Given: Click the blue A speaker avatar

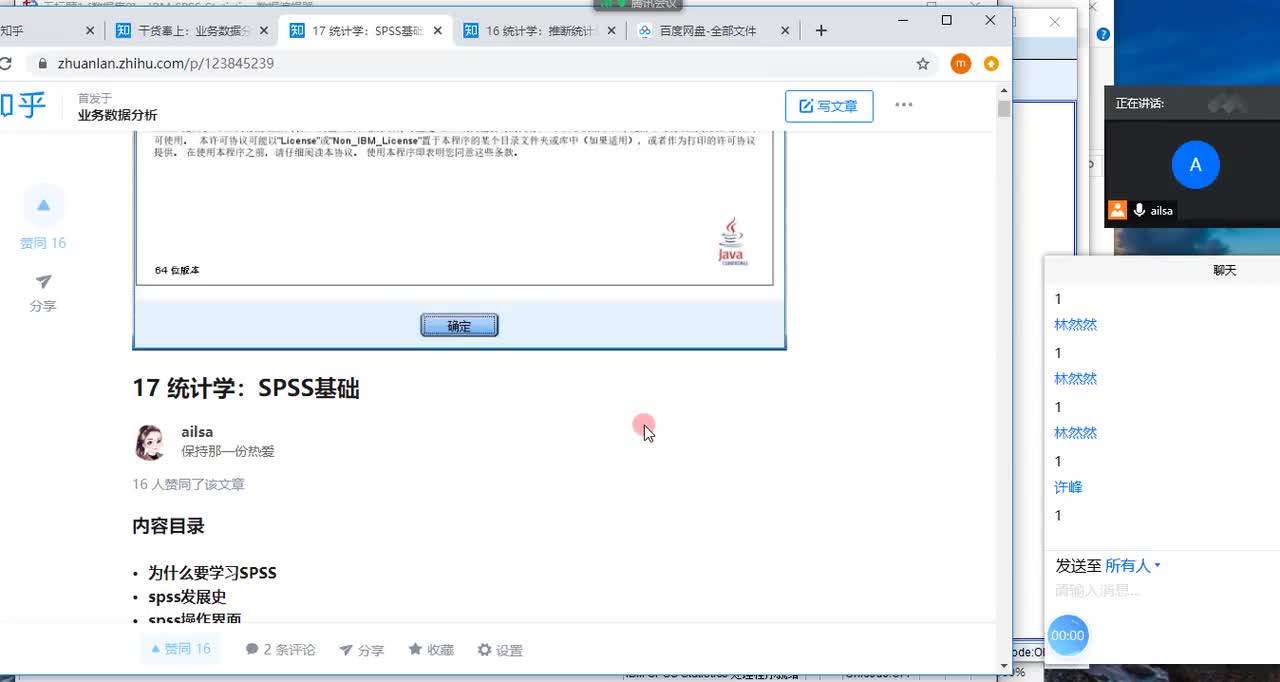Looking at the screenshot, I should (x=1195, y=165).
